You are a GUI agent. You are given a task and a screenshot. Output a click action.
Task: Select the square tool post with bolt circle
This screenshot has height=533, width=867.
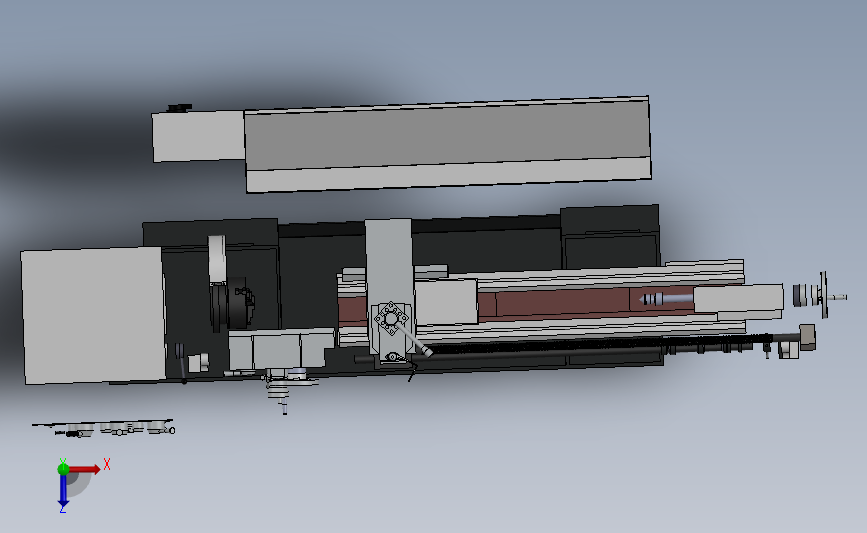391,319
